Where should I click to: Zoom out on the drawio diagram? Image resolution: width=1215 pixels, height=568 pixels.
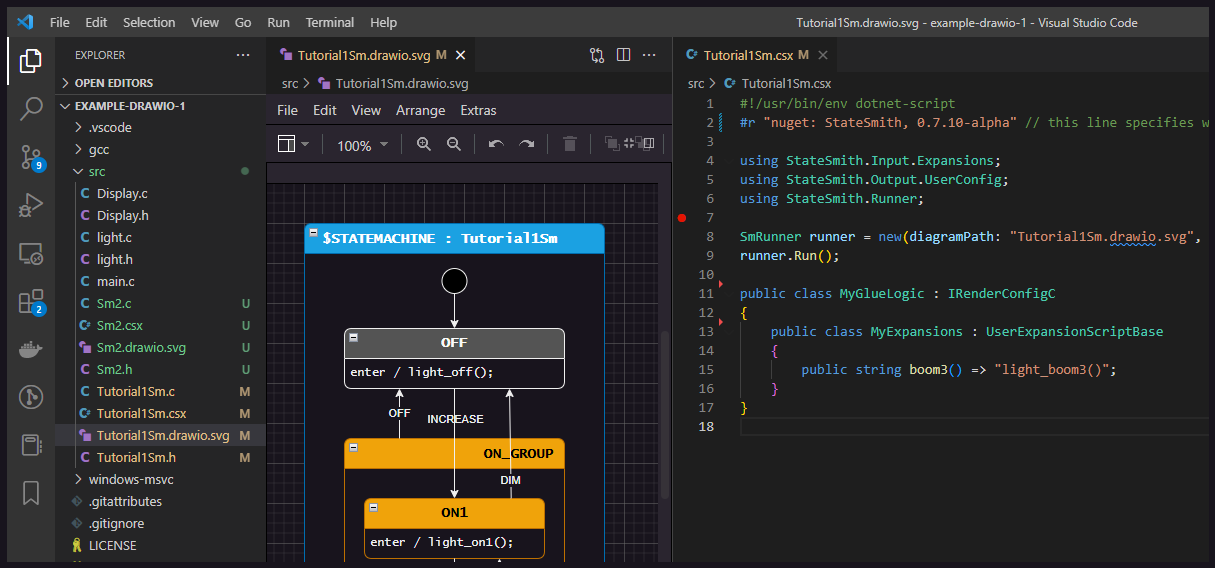[x=454, y=144]
